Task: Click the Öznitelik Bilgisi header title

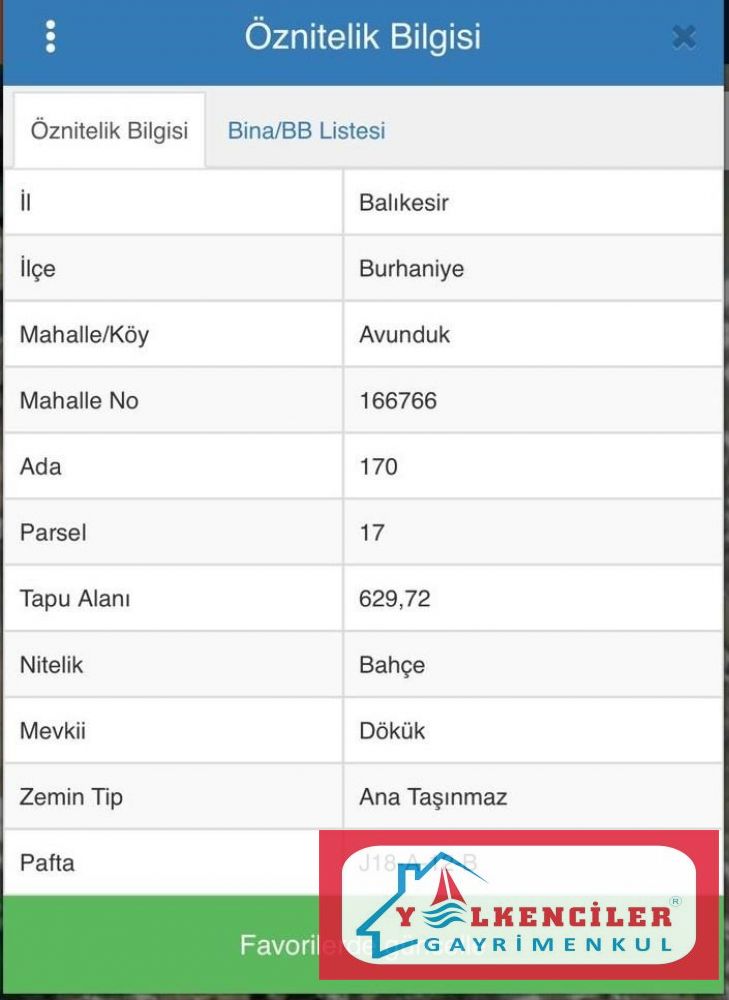Action: click(363, 37)
